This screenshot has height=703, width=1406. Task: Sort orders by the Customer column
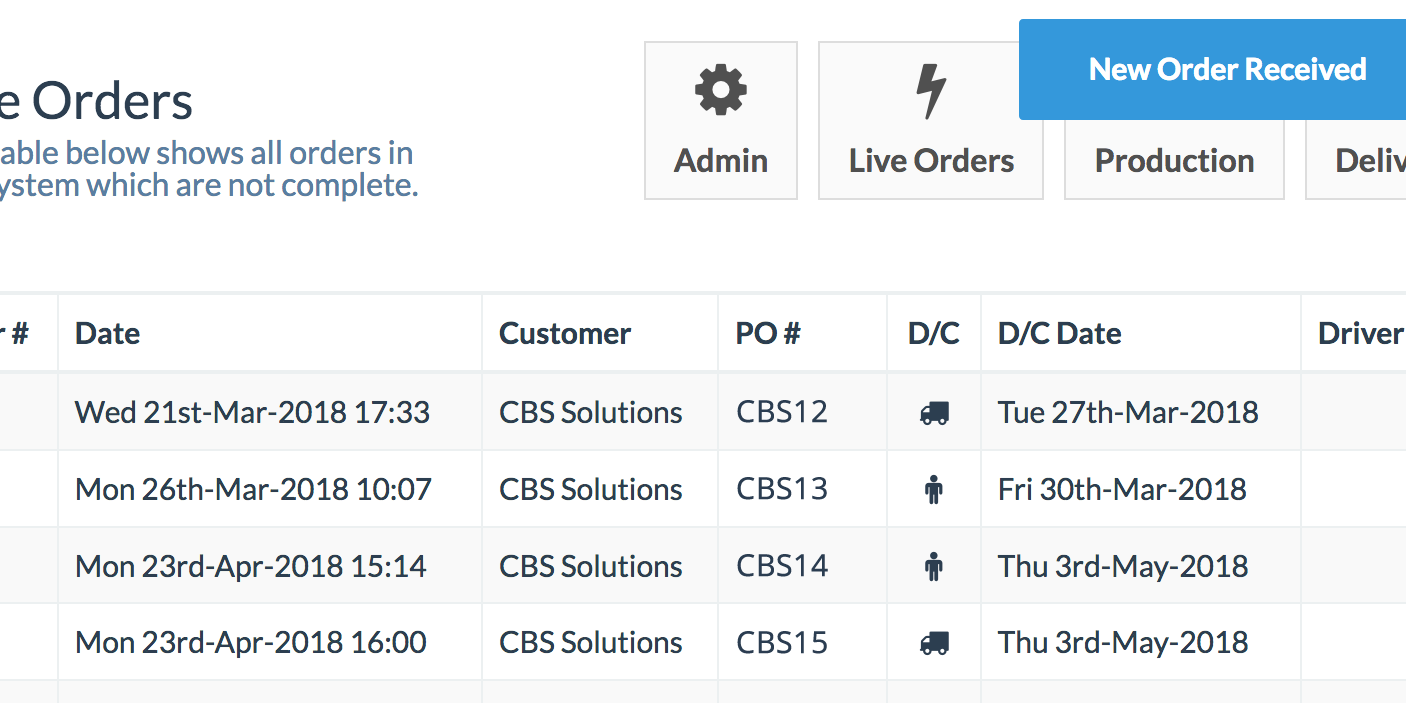pyautogui.click(x=565, y=333)
